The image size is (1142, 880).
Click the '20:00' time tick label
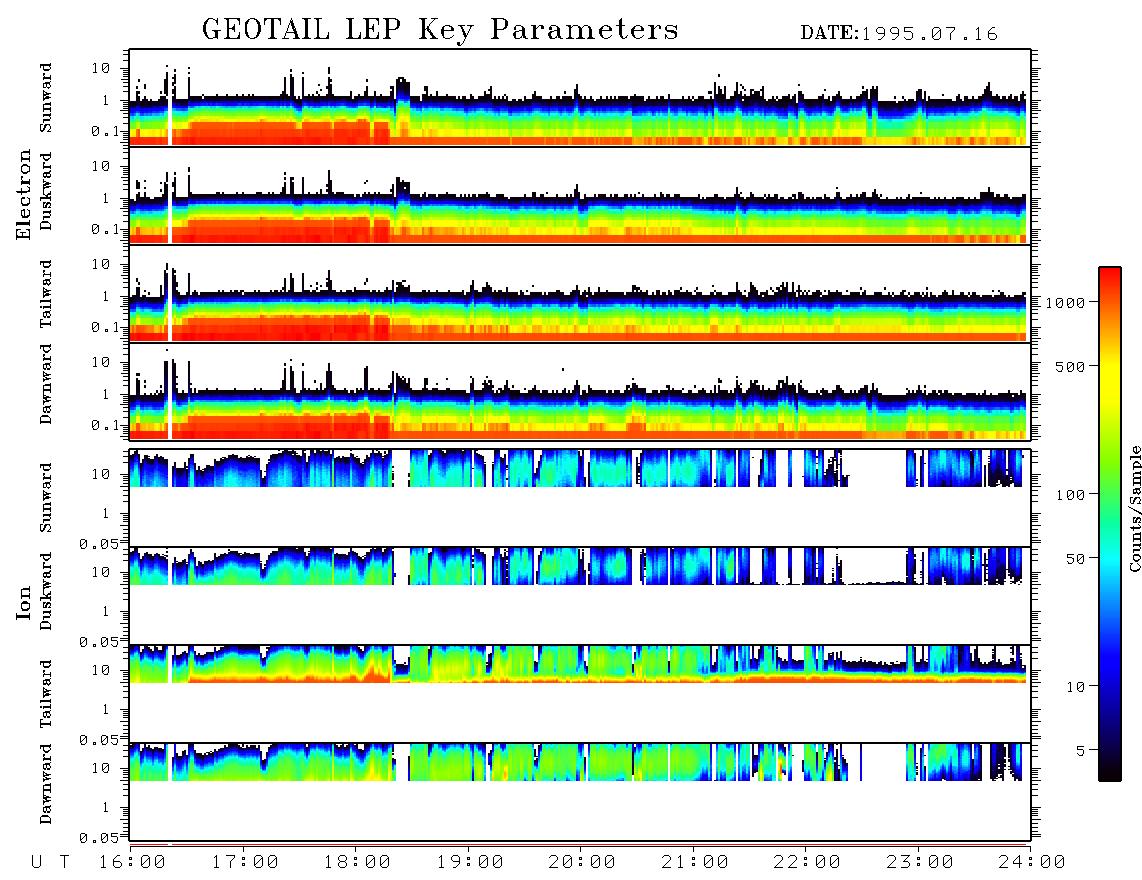tap(582, 862)
